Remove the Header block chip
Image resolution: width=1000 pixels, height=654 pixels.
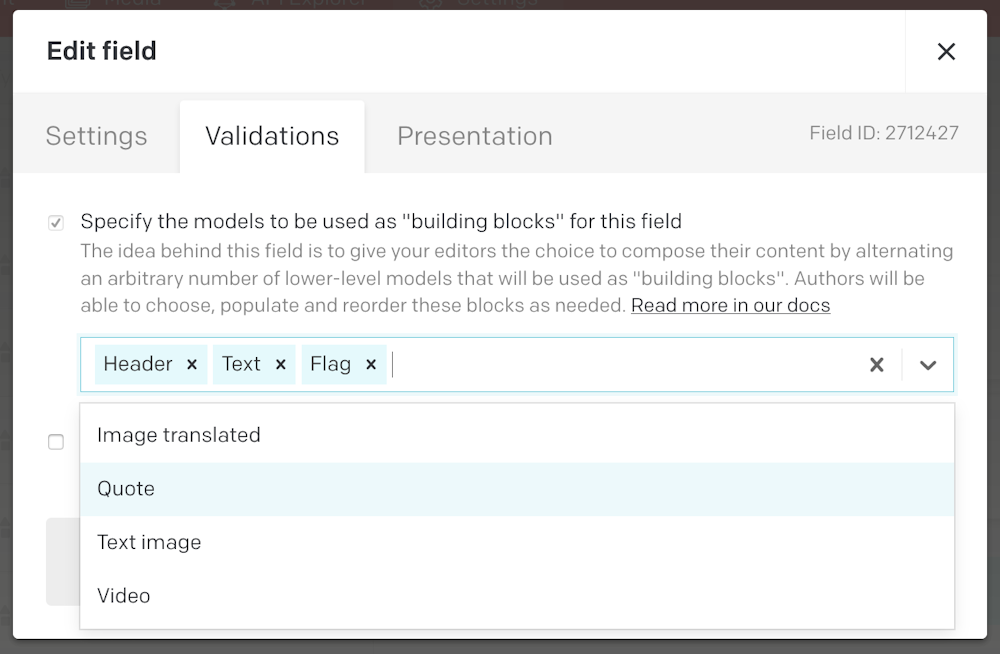pyautogui.click(x=191, y=364)
